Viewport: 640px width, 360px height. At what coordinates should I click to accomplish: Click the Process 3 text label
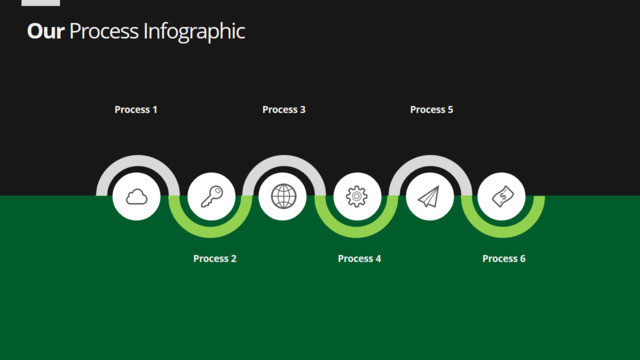[x=284, y=109]
